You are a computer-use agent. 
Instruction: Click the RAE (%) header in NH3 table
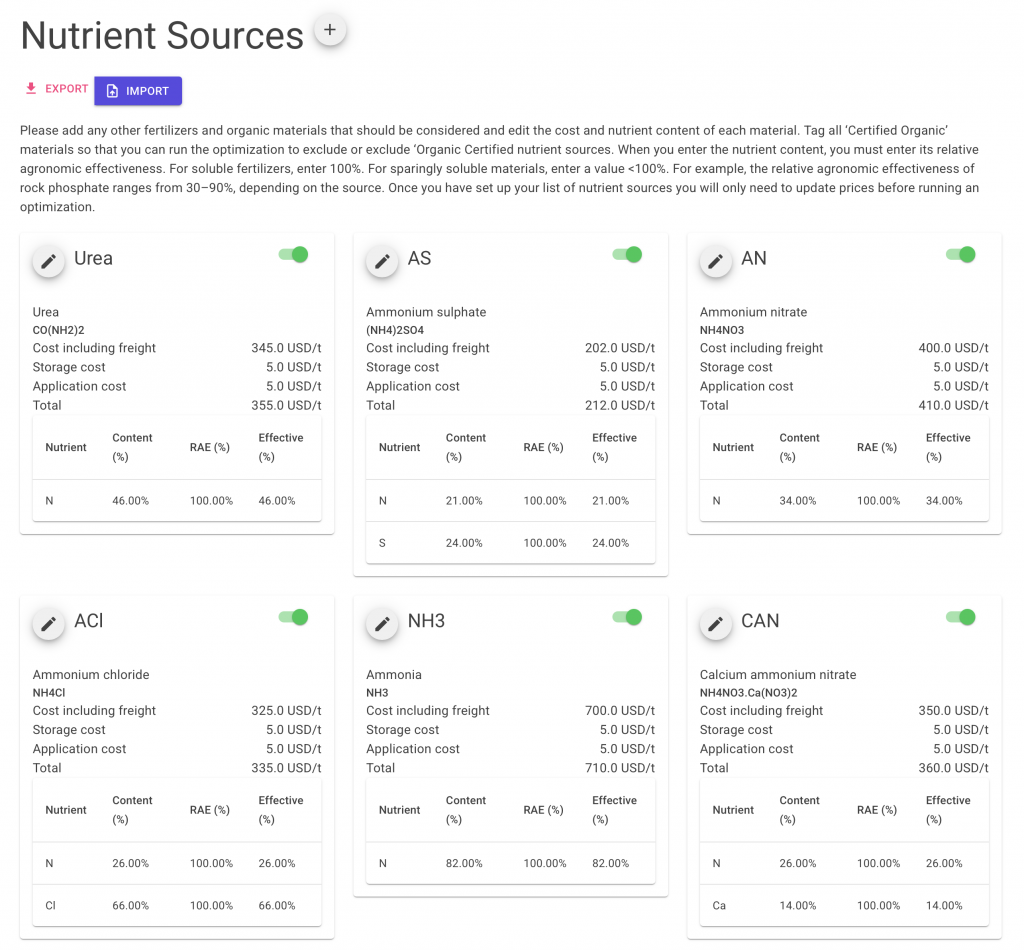point(543,810)
